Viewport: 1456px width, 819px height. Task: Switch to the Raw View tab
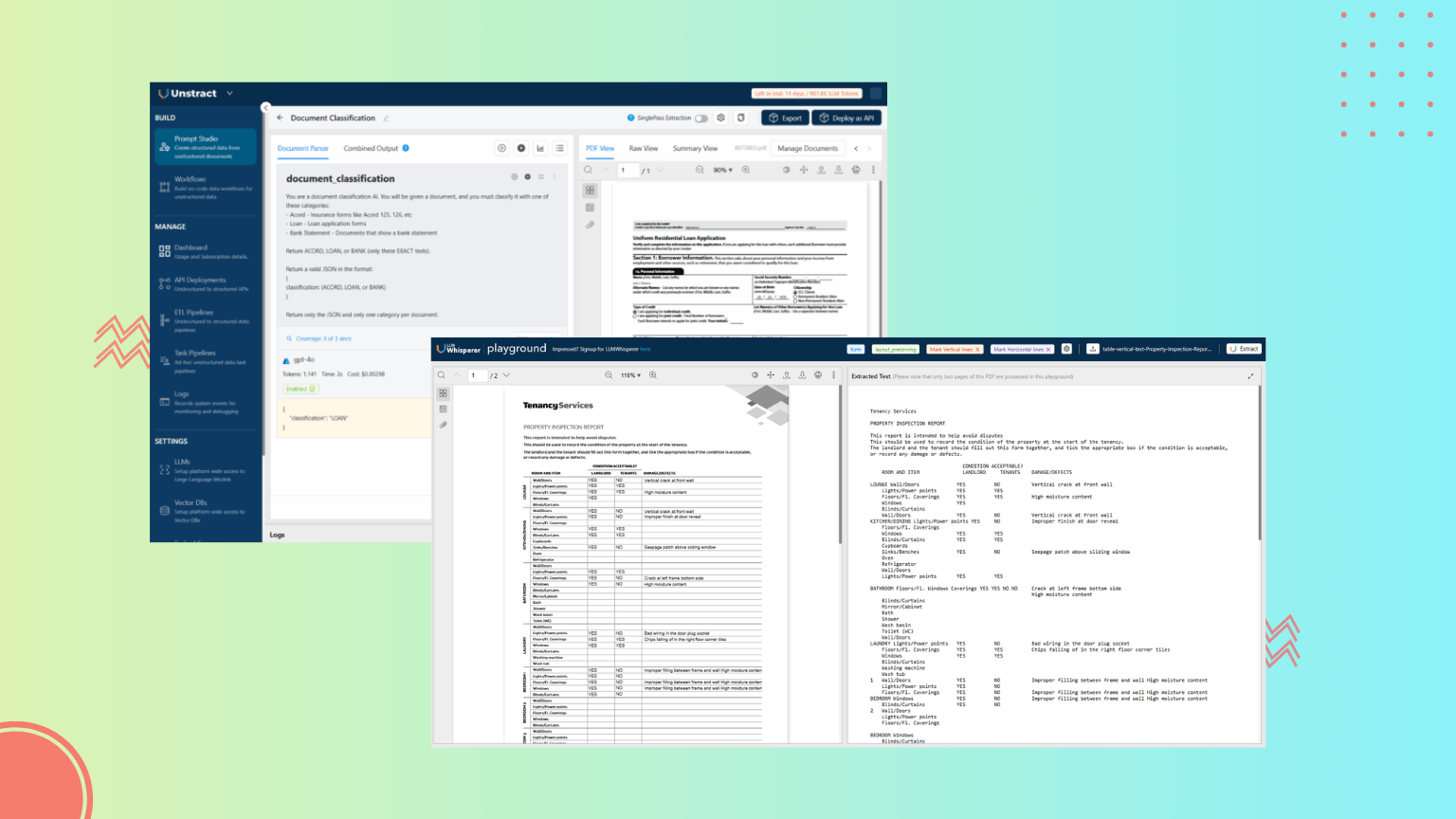(644, 148)
